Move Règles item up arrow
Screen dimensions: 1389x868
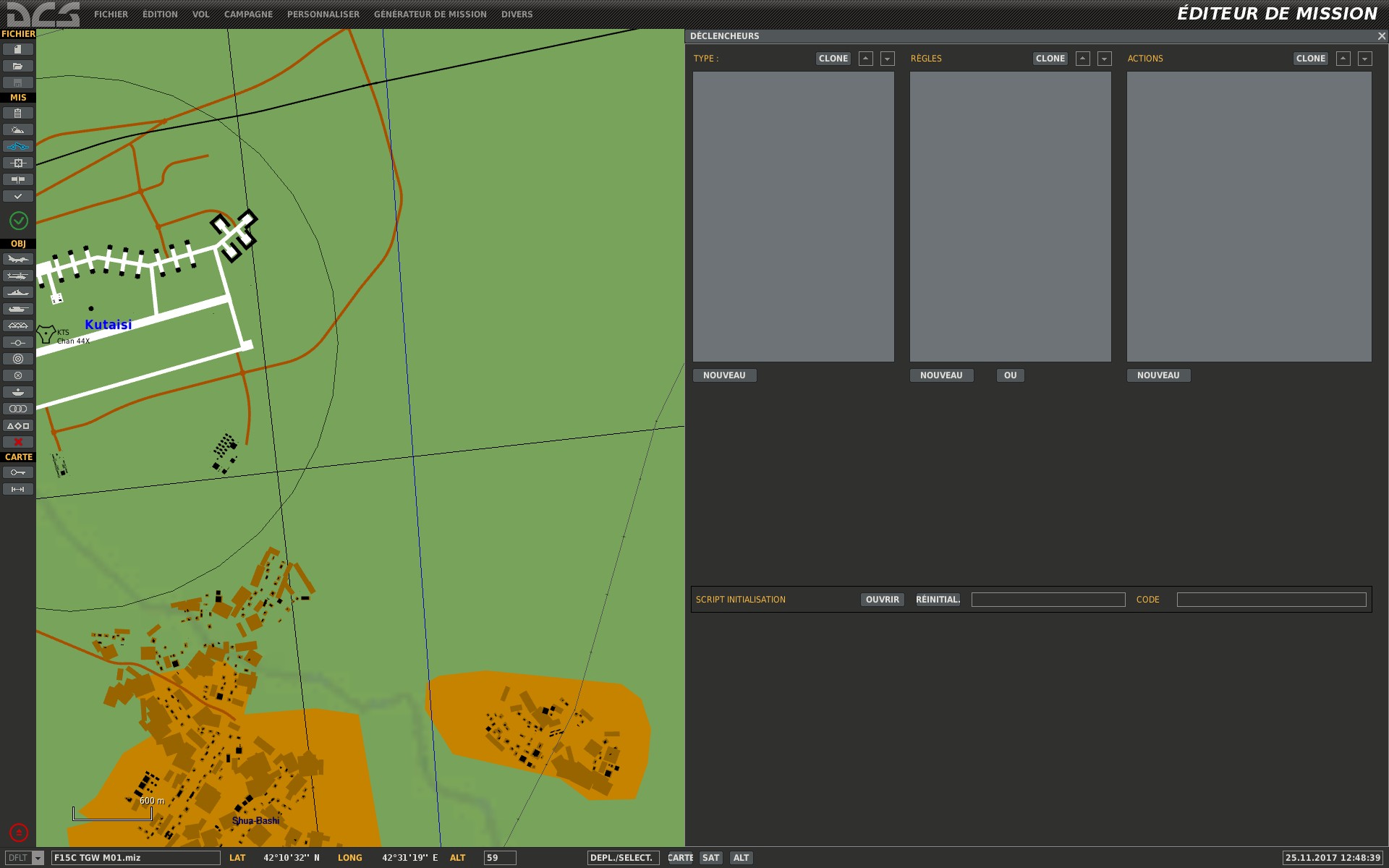(1083, 59)
